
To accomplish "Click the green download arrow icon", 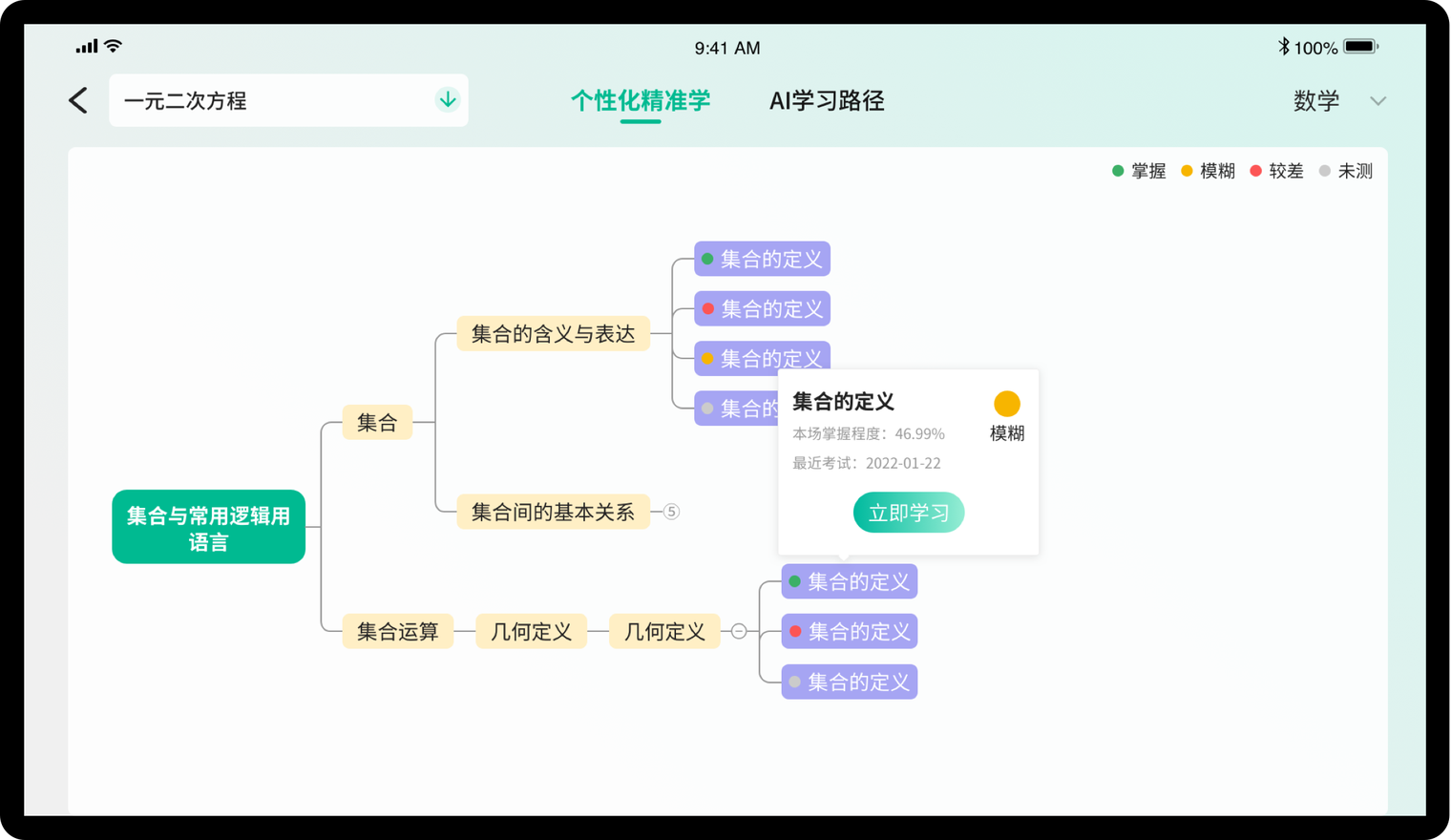I will (x=447, y=100).
